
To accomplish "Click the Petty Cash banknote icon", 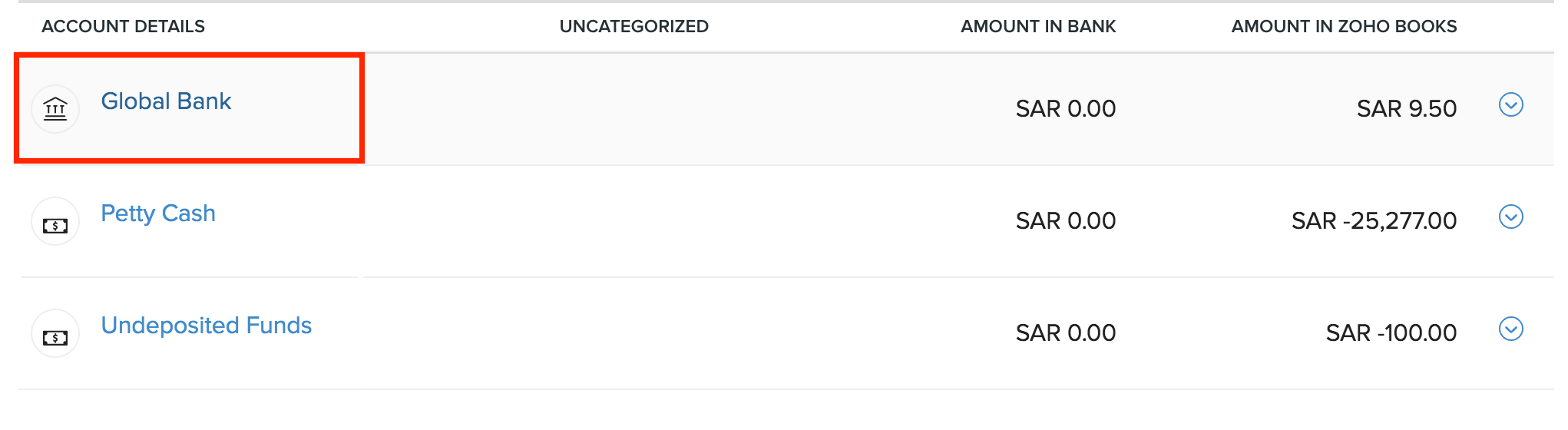I will 55,222.
